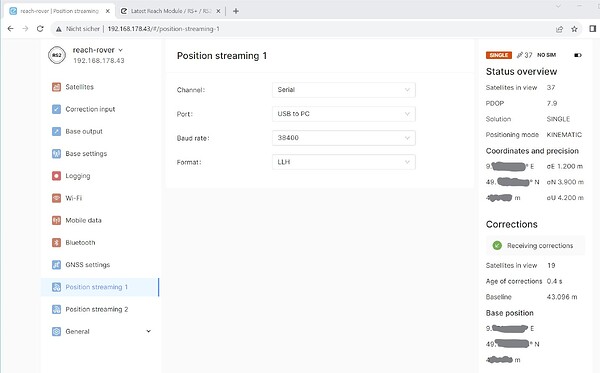
Task: Click the red Logging icon
Action: point(56,176)
